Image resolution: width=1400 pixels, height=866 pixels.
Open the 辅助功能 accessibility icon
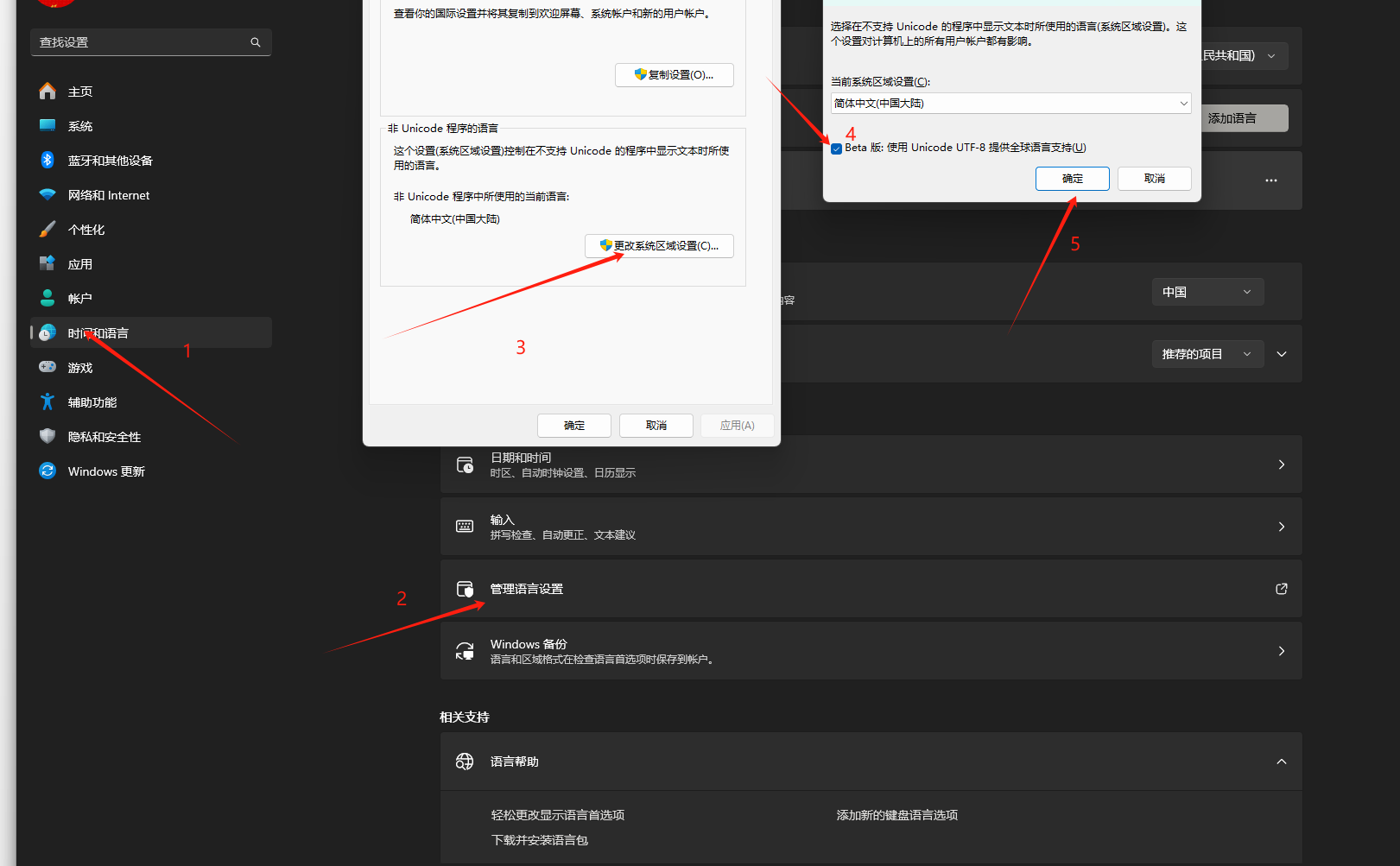48,401
